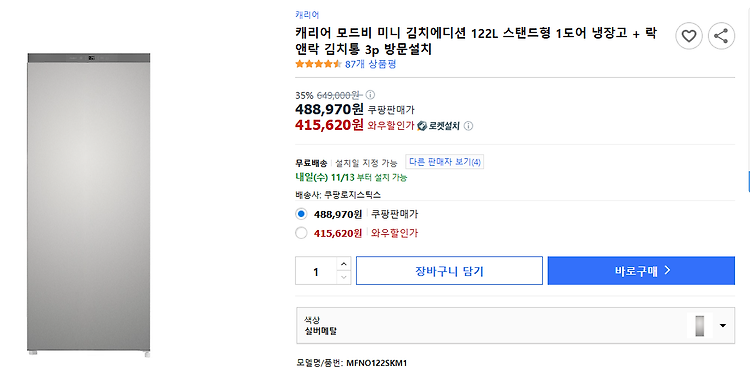The height and width of the screenshot is (368, 750).
Task: Click info icon next to 로켓설치
Action: click(469, 126)
